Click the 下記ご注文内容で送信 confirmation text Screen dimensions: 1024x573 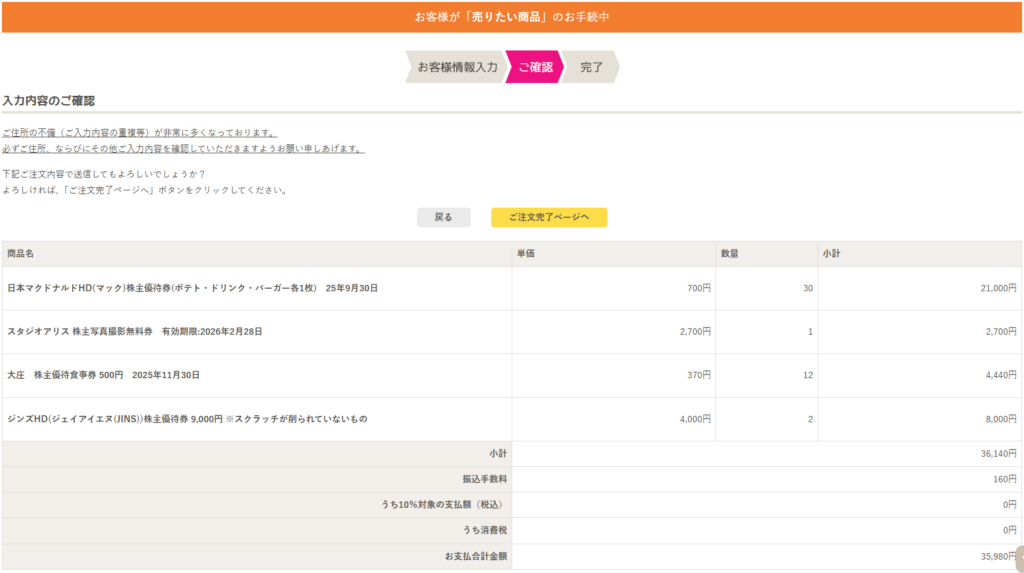103,174
